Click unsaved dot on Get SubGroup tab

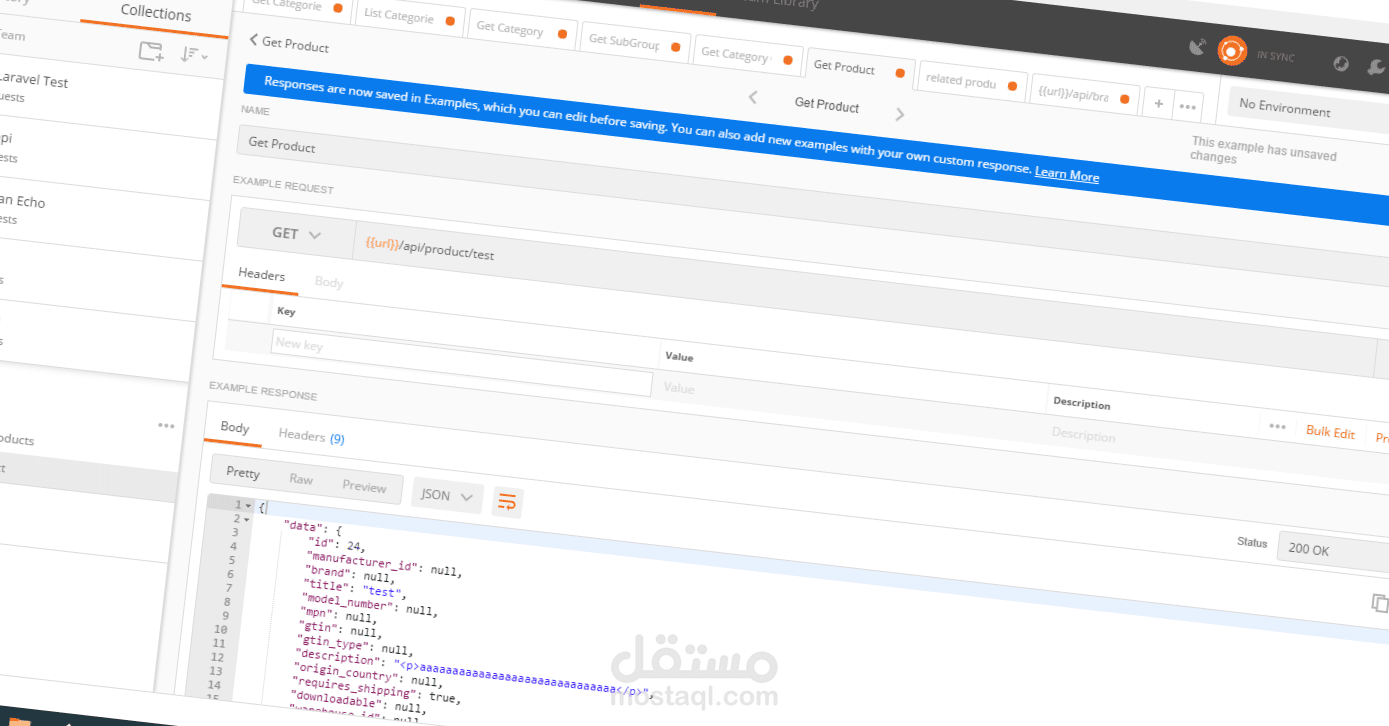[676, 46]
